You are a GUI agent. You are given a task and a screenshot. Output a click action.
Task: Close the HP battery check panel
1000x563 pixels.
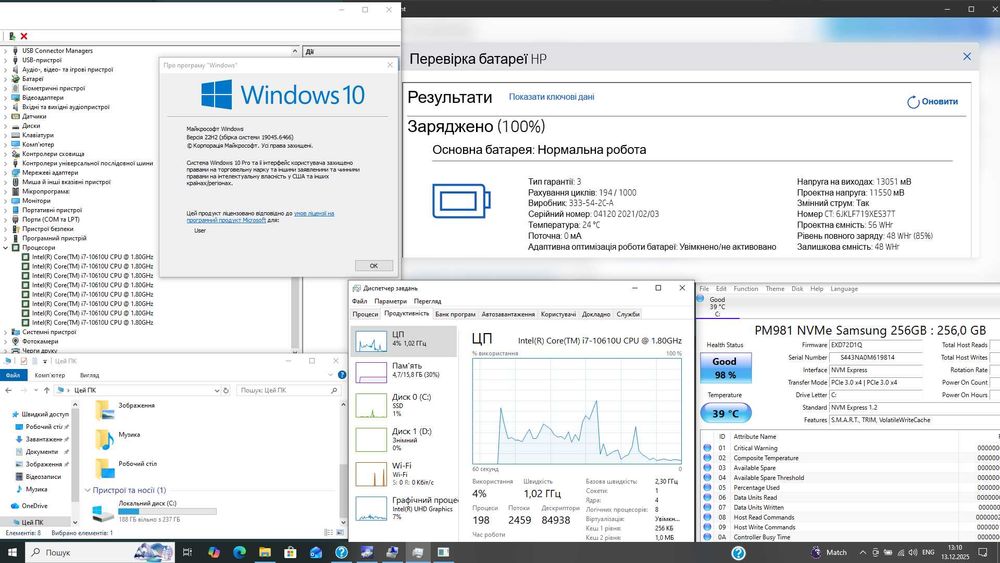pyautogui.click(x=967, y=57)
